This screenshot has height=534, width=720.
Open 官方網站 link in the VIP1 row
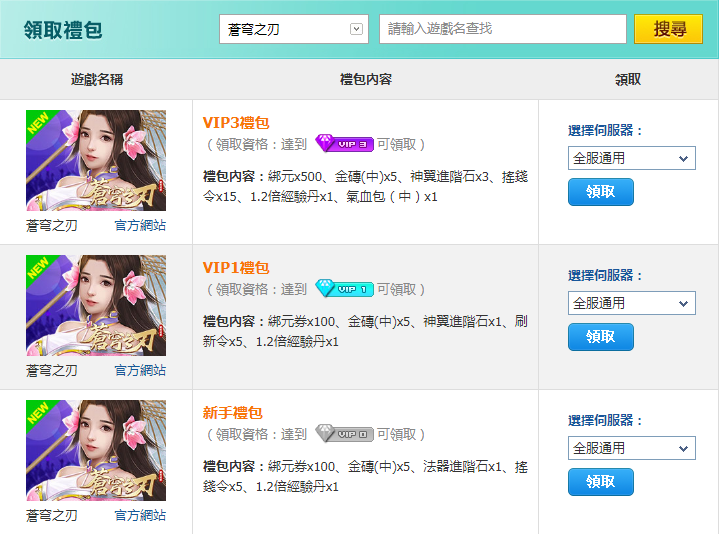tap(140, 371)
